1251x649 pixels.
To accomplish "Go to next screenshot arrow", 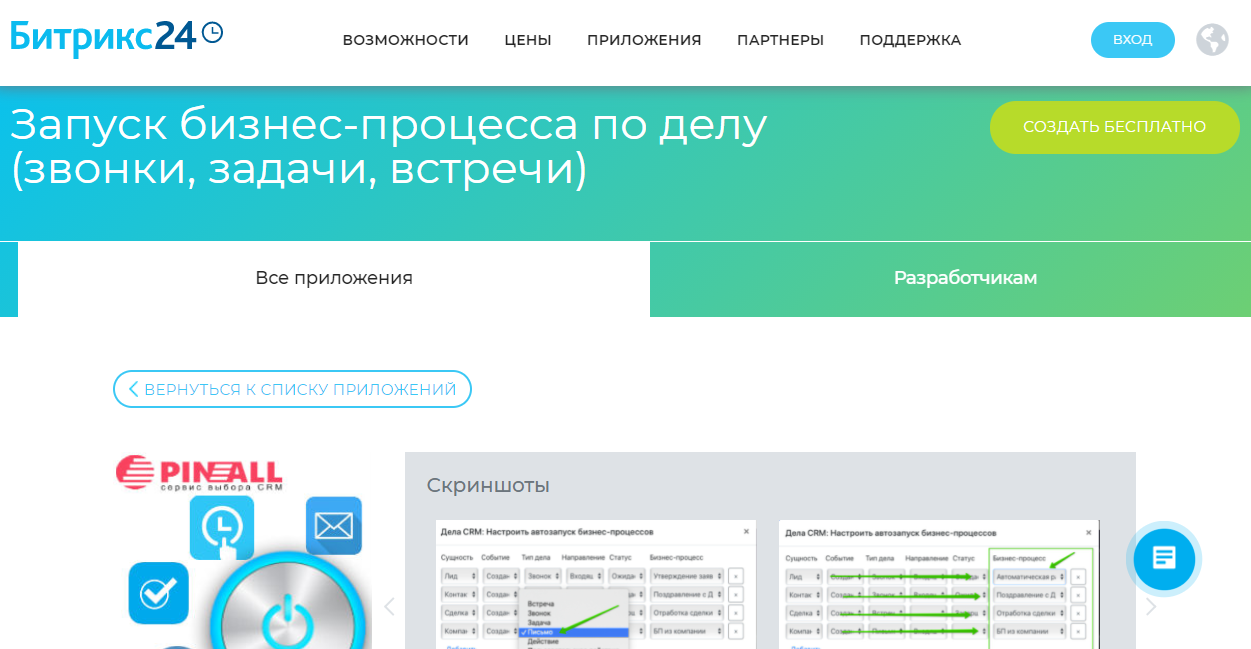I will [x=1151, y=606].
